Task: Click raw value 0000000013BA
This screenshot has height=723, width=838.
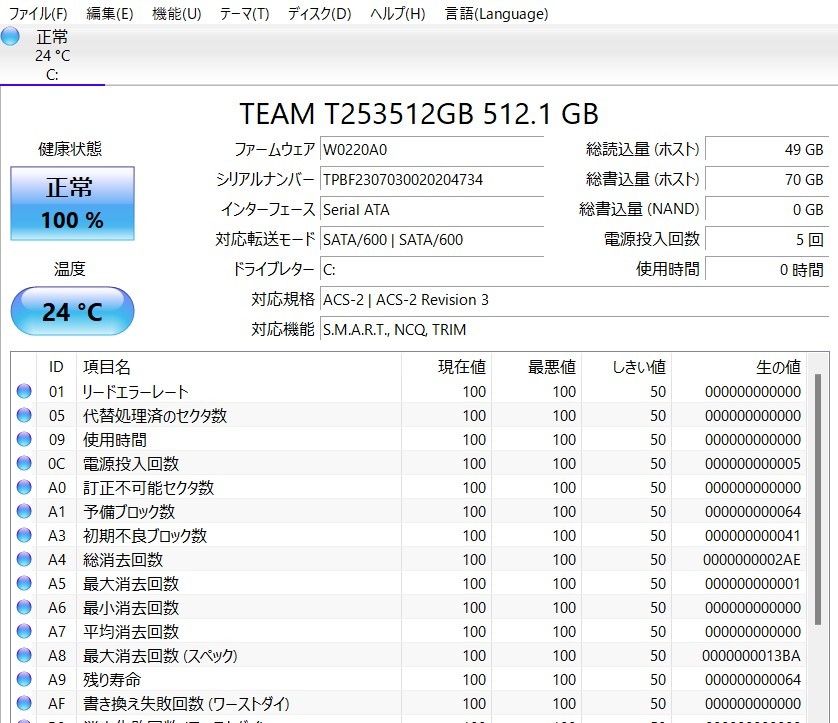Action: [x=751, y=656]
